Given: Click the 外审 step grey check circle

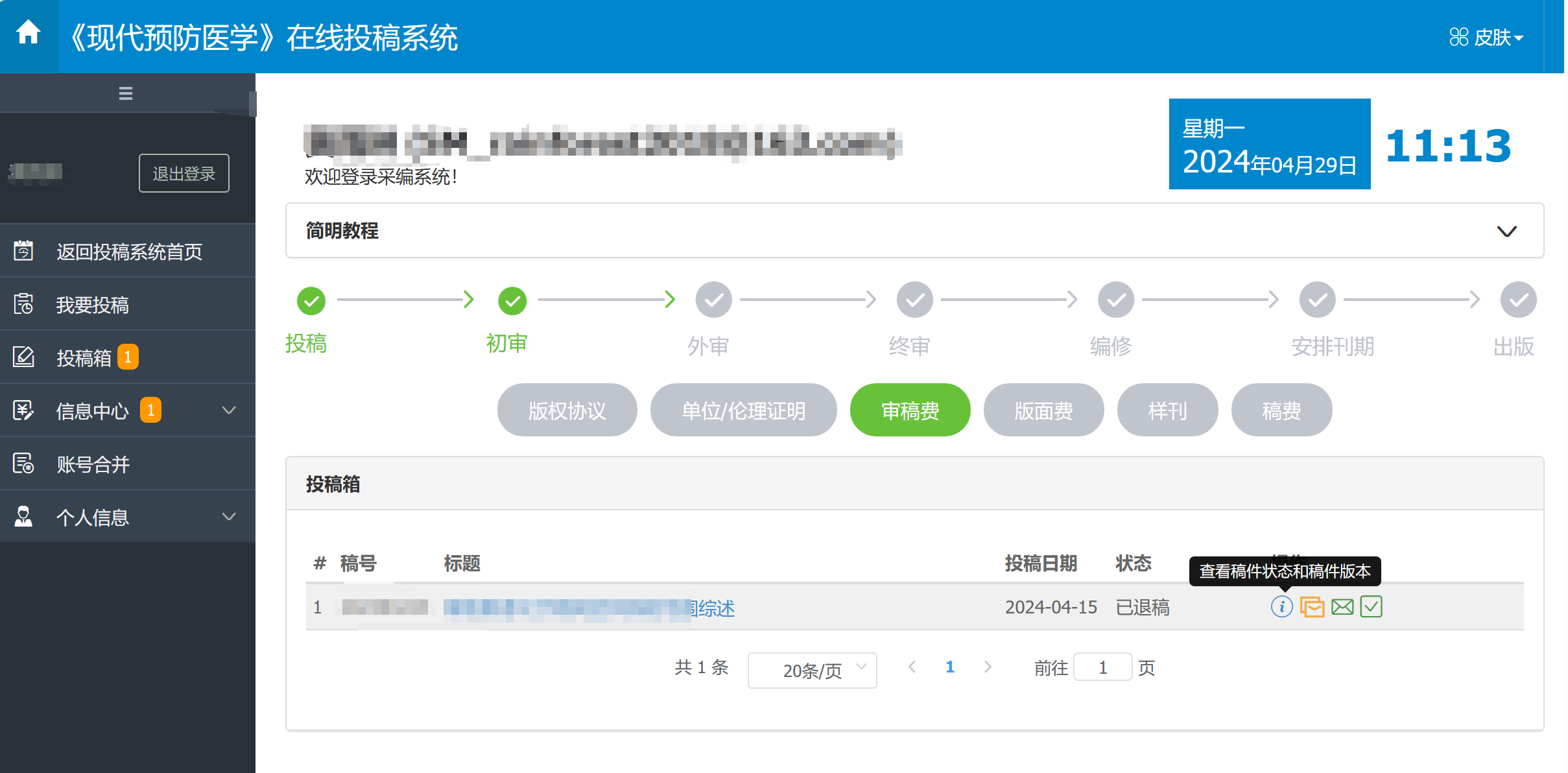Looking at the screenshot, I should tap(713, 300).
